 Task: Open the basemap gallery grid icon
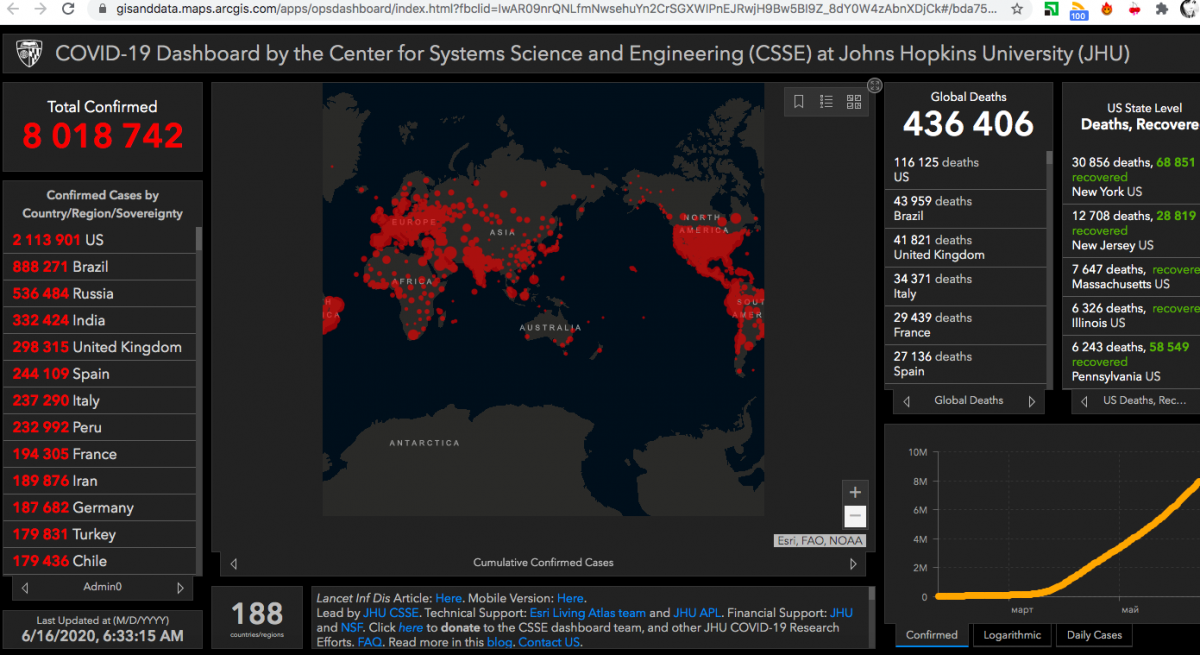click(x=854, y=101)
